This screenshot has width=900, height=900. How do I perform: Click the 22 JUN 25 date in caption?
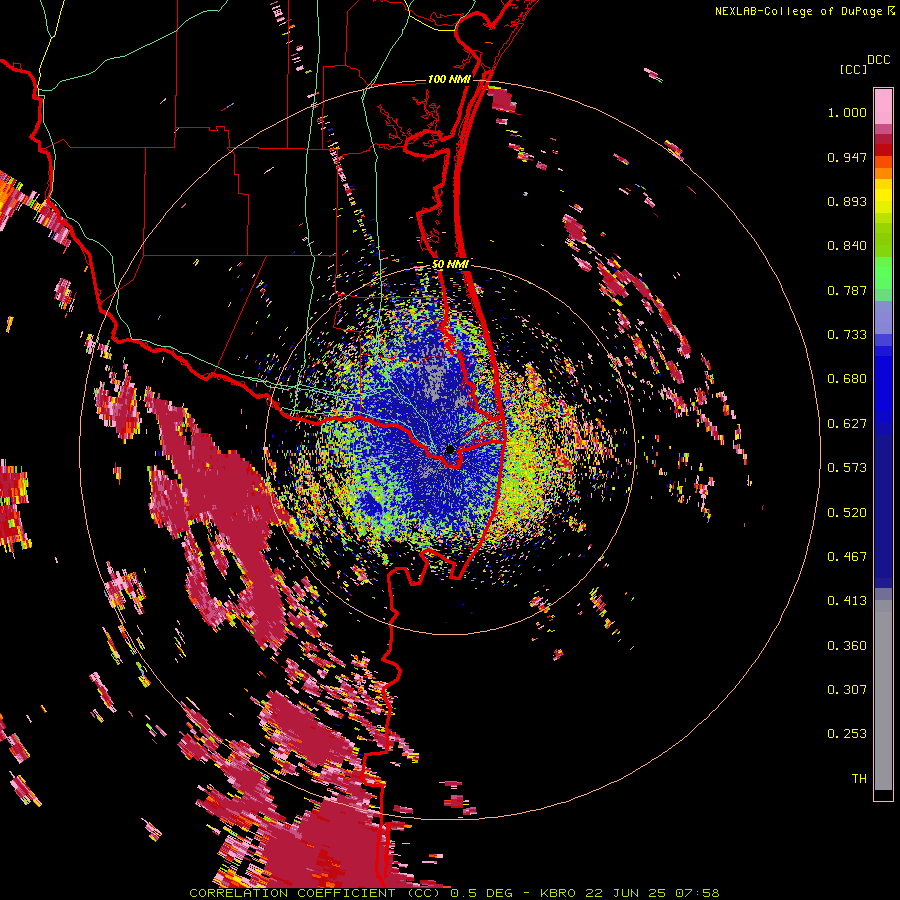click(626, 893)
